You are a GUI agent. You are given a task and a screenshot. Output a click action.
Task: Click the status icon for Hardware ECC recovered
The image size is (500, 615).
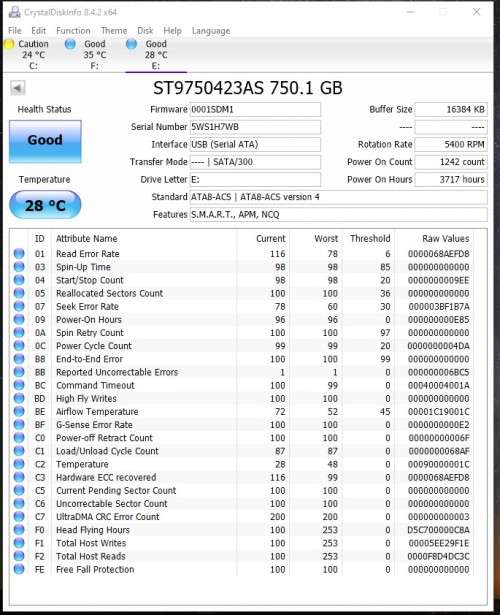click(x=19, y=477)
